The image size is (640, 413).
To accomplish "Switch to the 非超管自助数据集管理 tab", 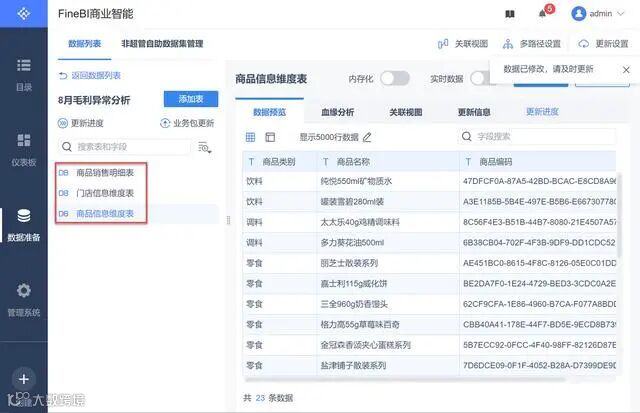I will 162,44.
